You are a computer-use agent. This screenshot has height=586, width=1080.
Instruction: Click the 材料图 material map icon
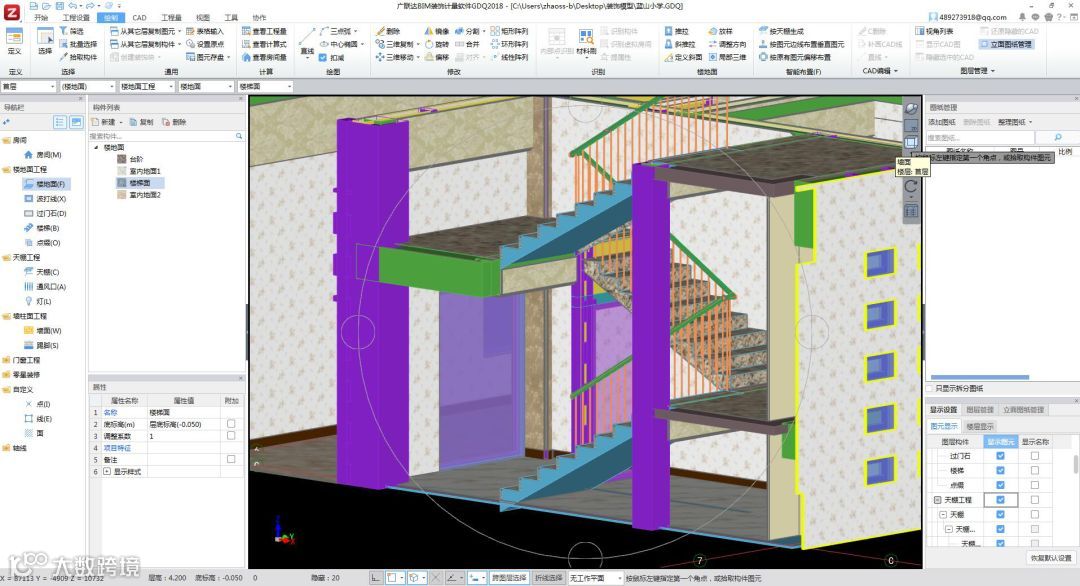tap(586, 41)
